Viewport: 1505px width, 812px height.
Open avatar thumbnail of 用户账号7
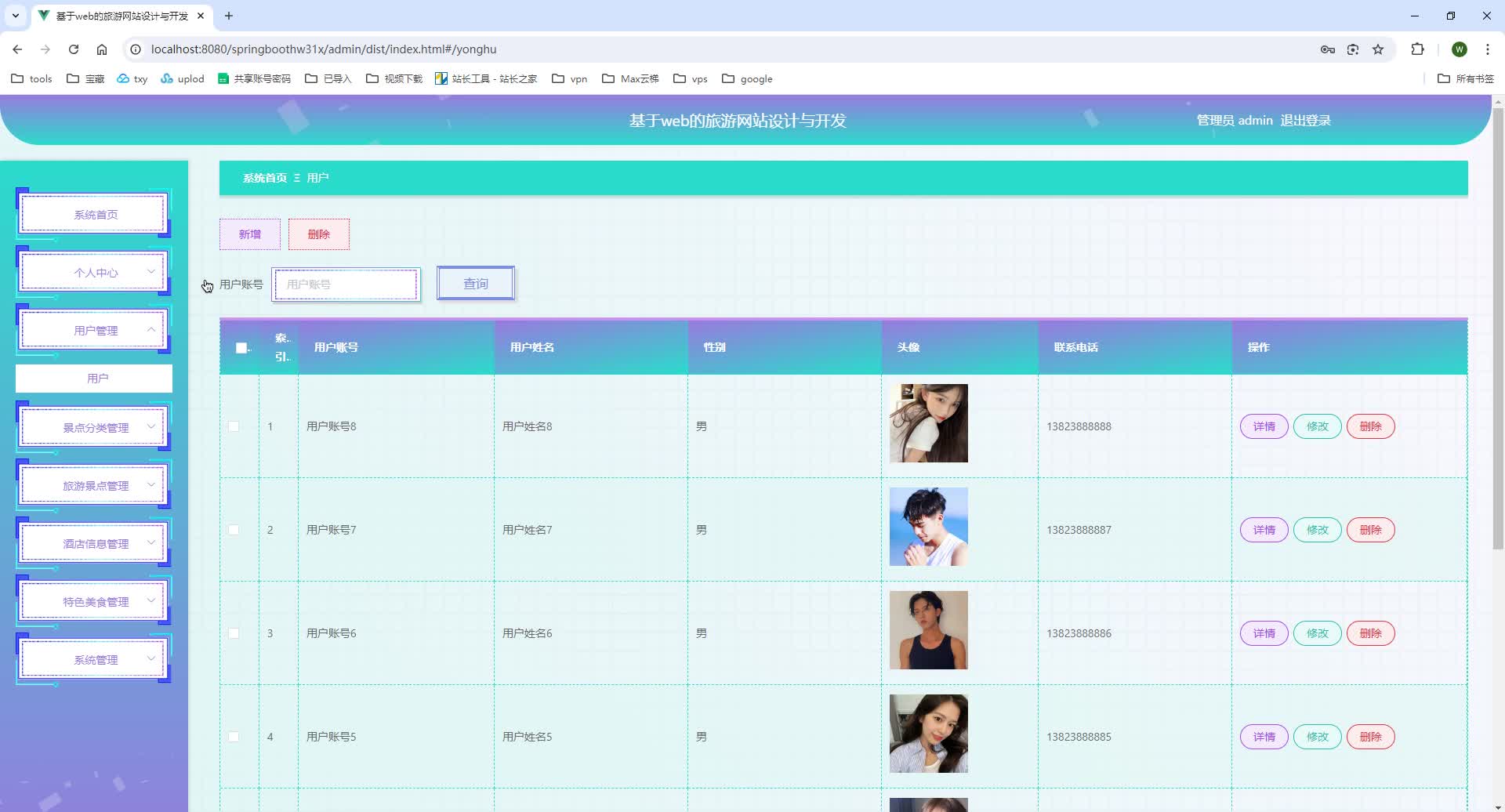point(928,527)
